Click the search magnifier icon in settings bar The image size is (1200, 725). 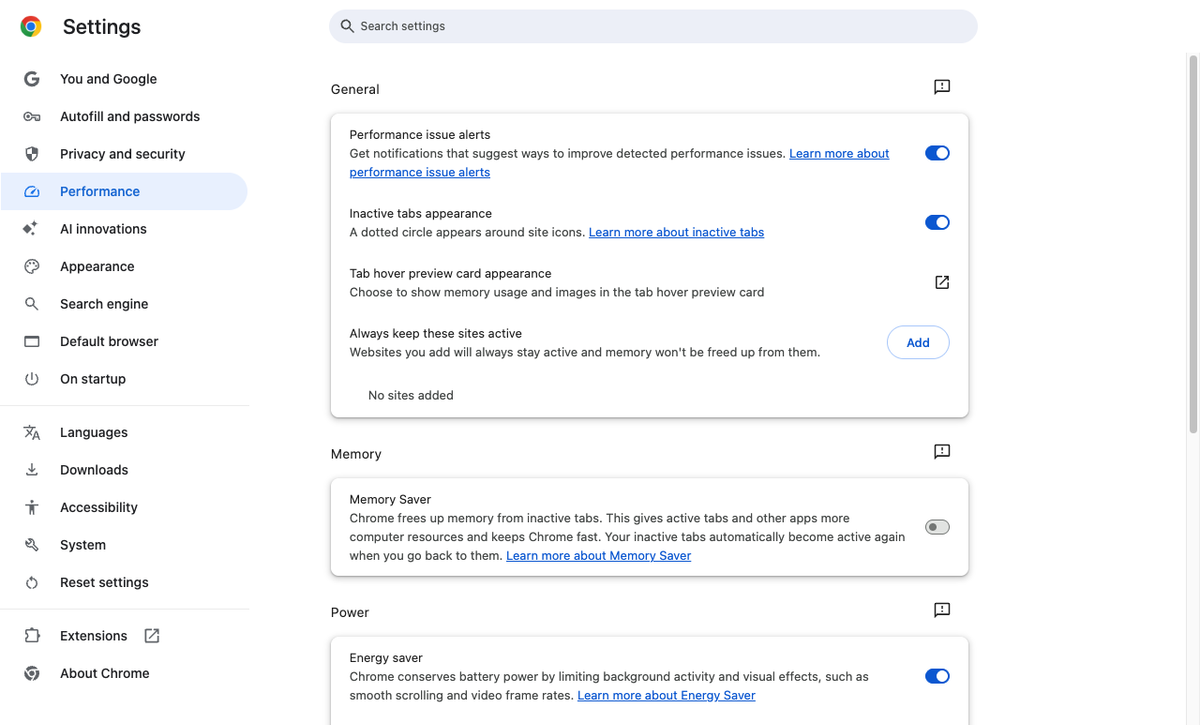347,26
